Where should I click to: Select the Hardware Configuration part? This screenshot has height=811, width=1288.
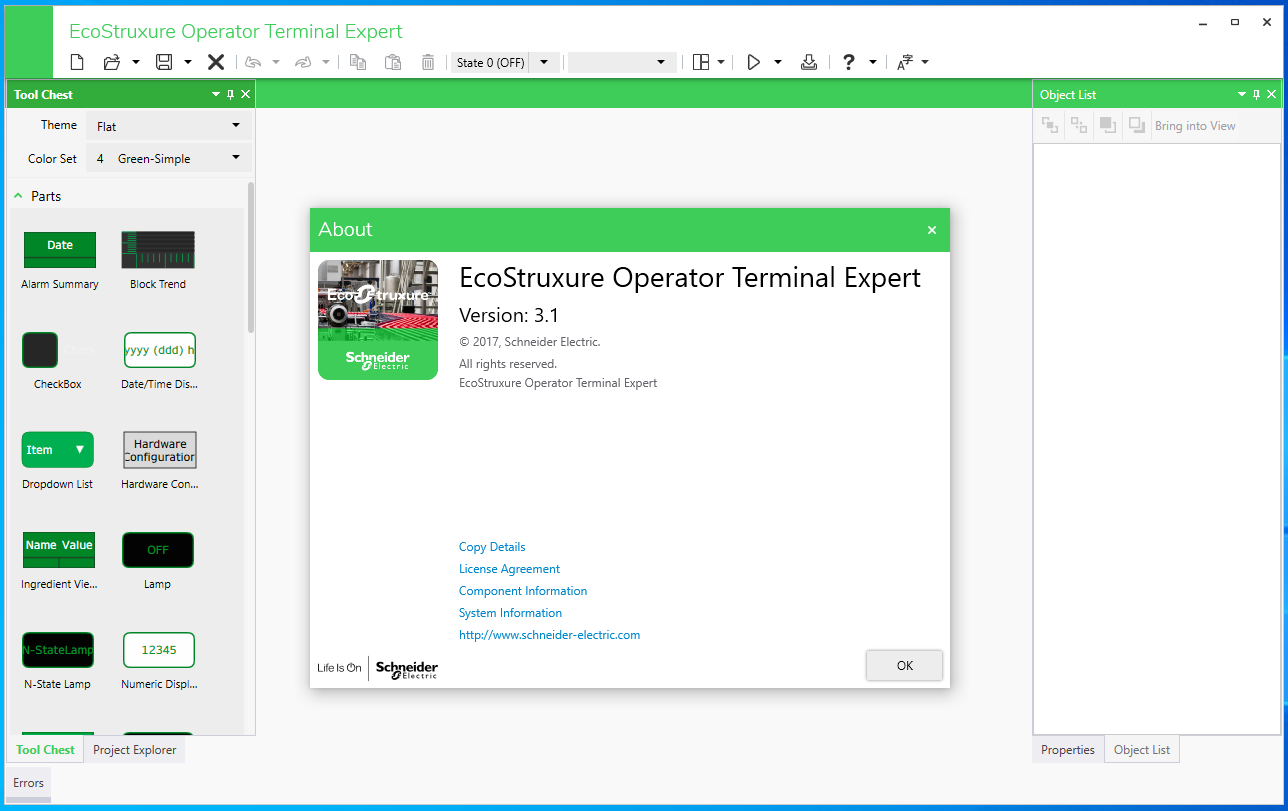(x=159, y=460)
